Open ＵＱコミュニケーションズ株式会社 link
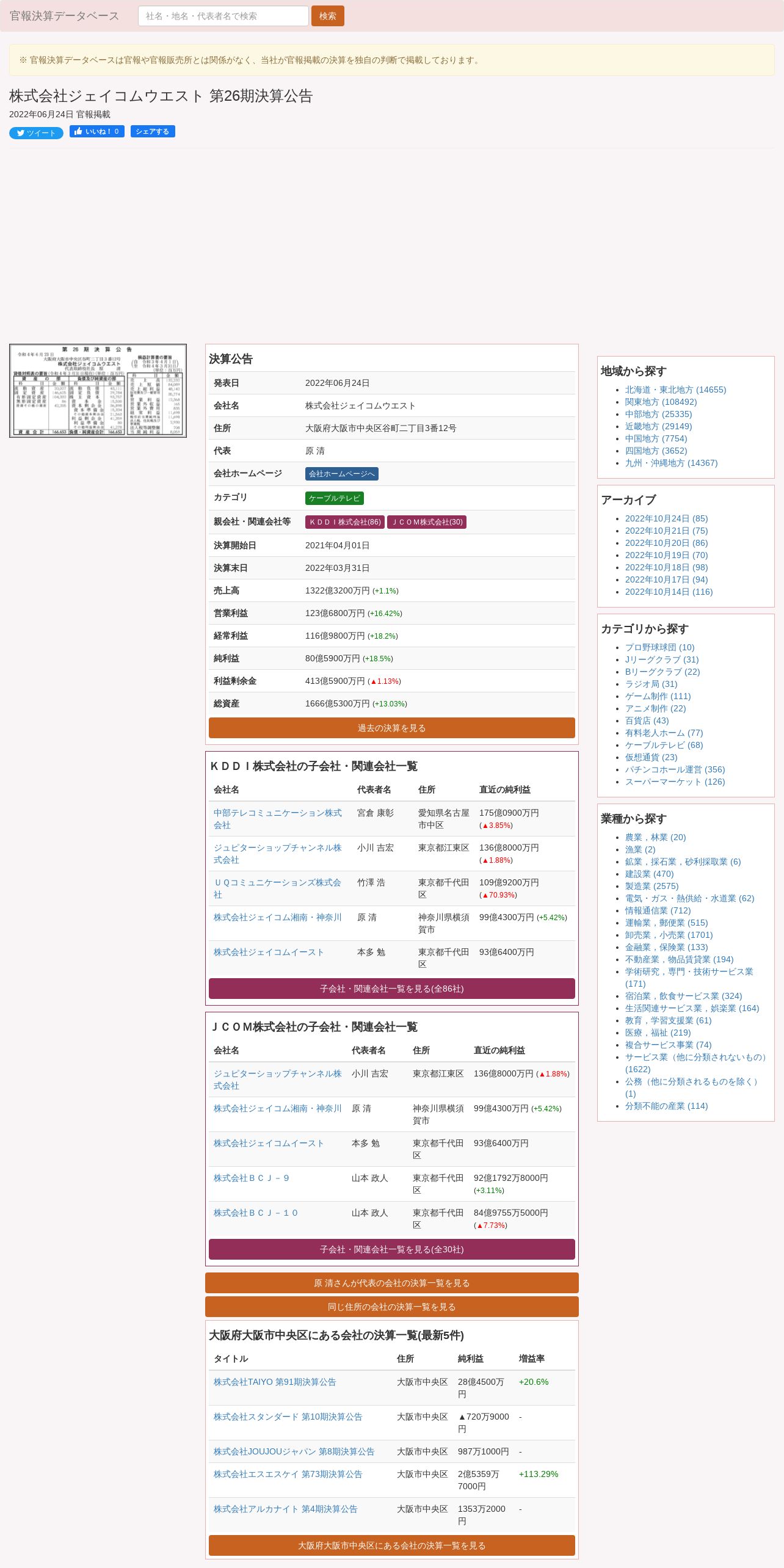Viewport: 784px width, 1568px height. point(278,888)
